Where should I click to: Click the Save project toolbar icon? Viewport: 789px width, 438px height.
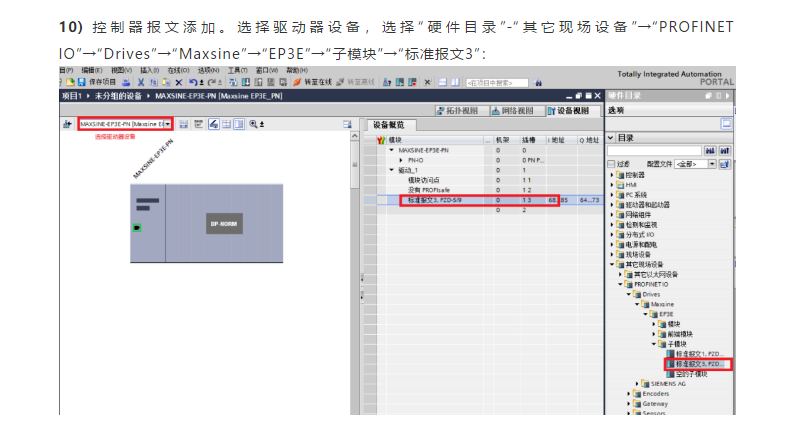tap(82, 82)
